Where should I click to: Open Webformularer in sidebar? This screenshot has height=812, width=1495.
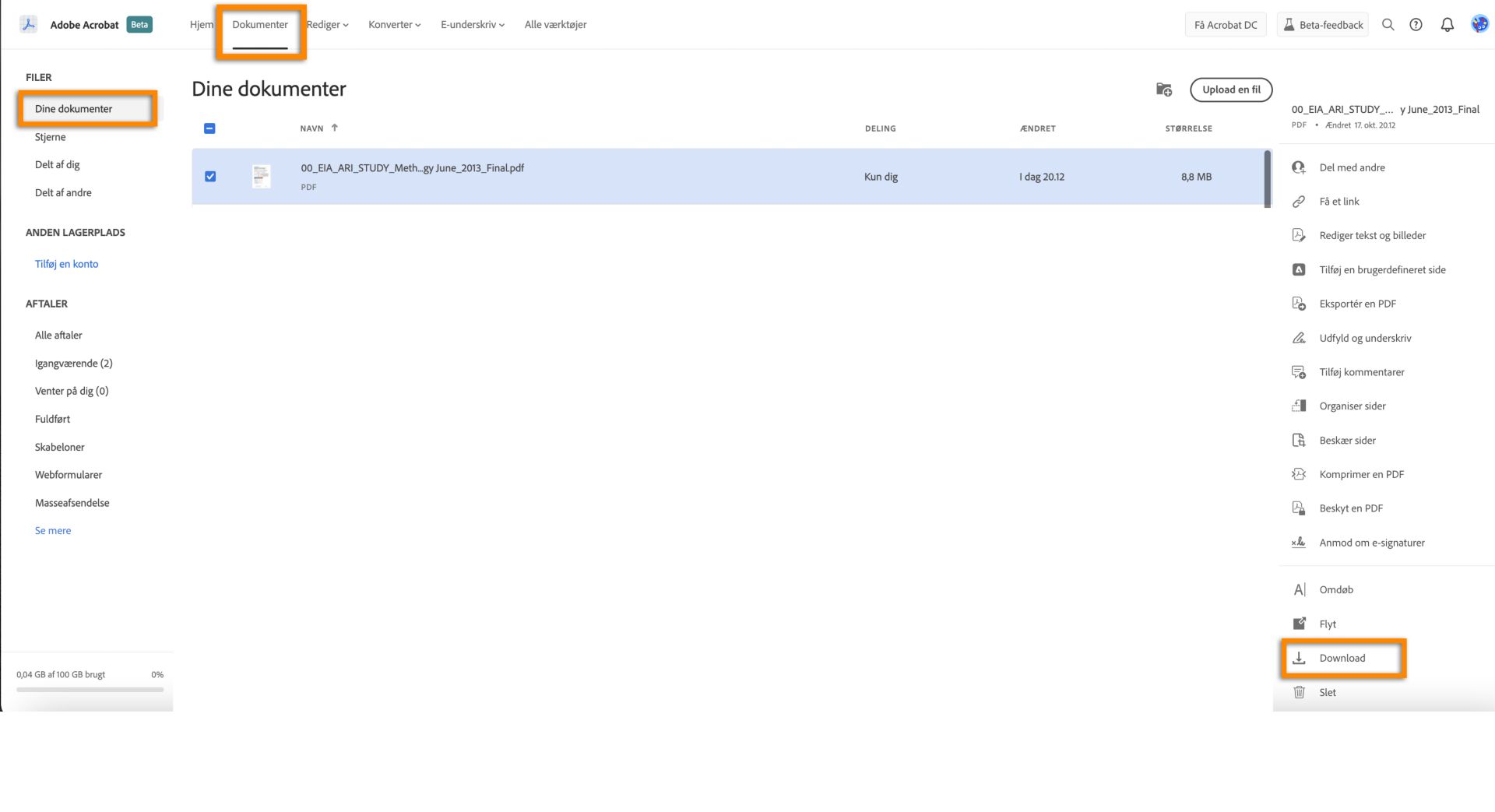click(69, 475)
